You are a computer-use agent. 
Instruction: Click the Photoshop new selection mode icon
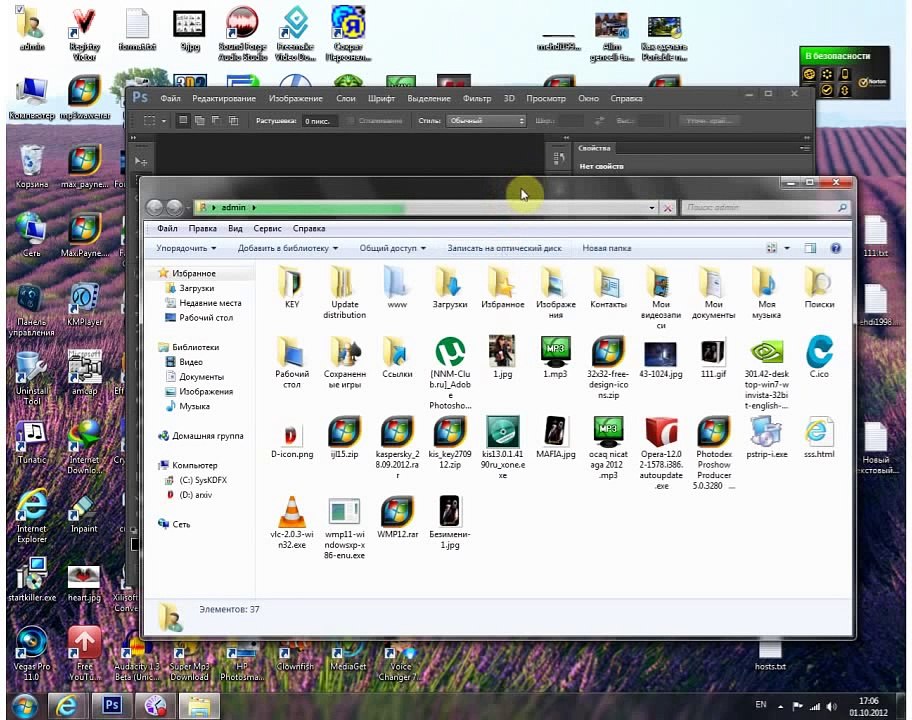point(183,120)
